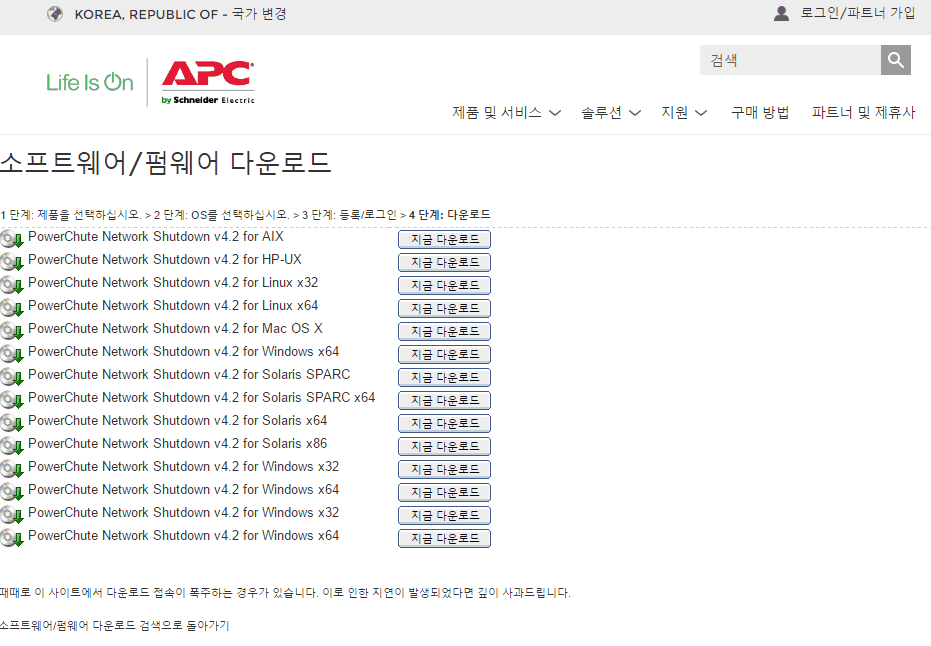This screenshot has width=931, height=646.
Task: Go back to step 1 단계 product selection
Action: [71, 215]
